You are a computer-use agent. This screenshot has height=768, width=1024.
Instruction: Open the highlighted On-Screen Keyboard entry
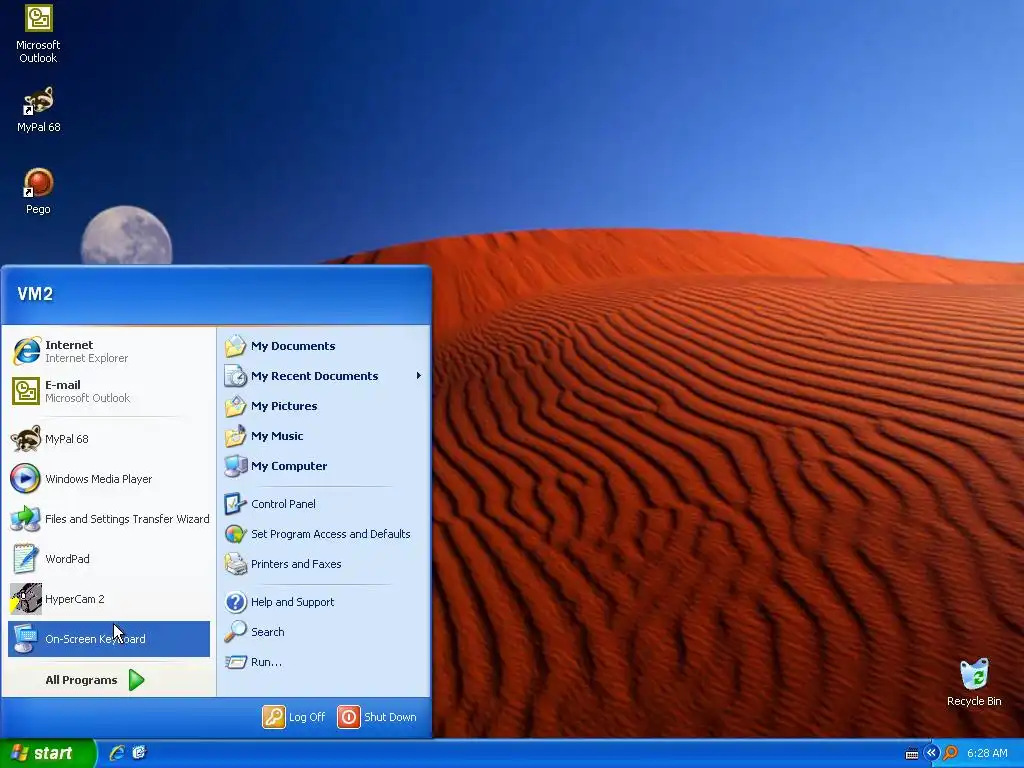pyautogui.click(x=109, y=639)
